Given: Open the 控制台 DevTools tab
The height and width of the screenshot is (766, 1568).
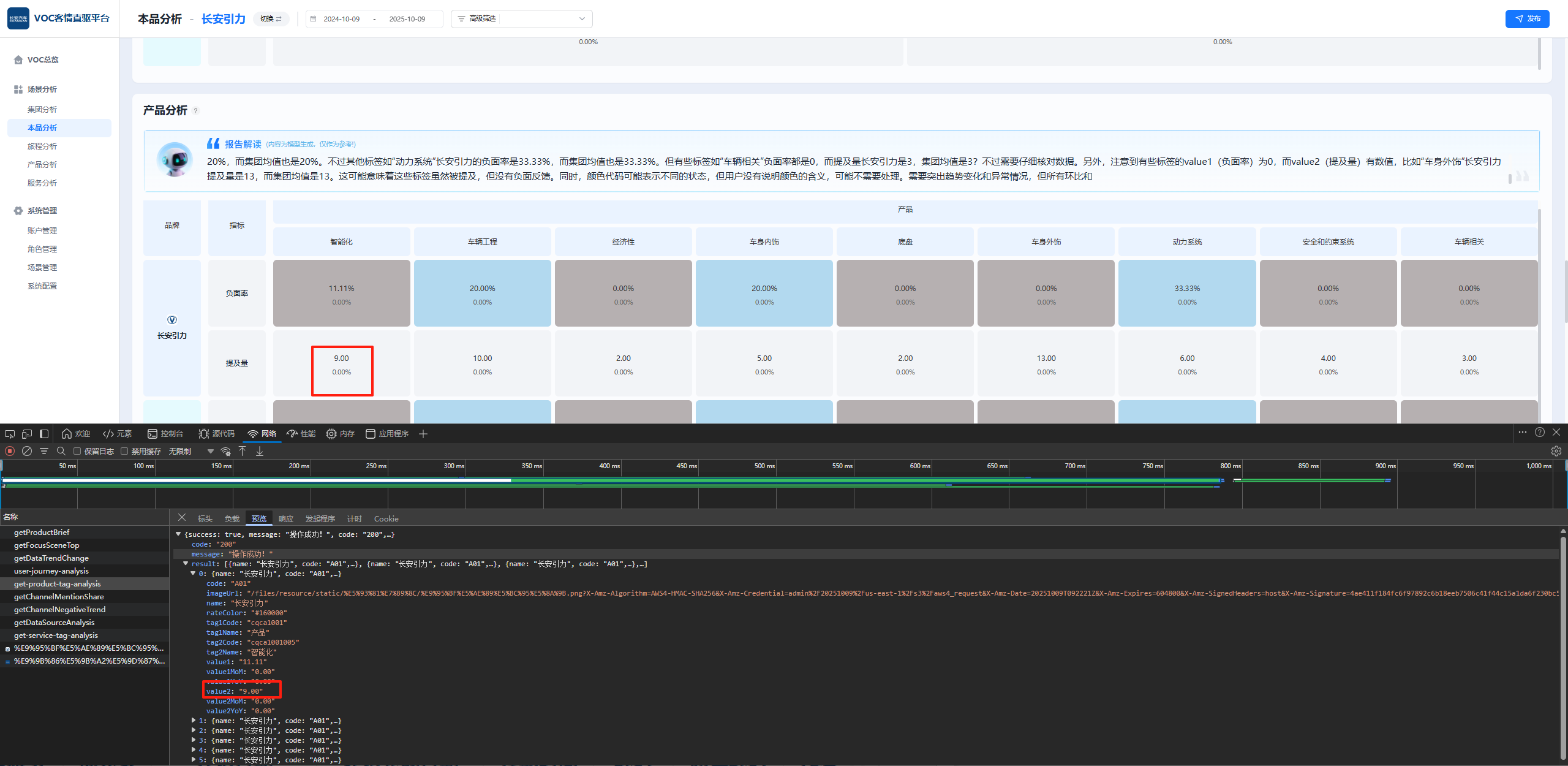Looking at the screenshot, I should tap(165, 434).
